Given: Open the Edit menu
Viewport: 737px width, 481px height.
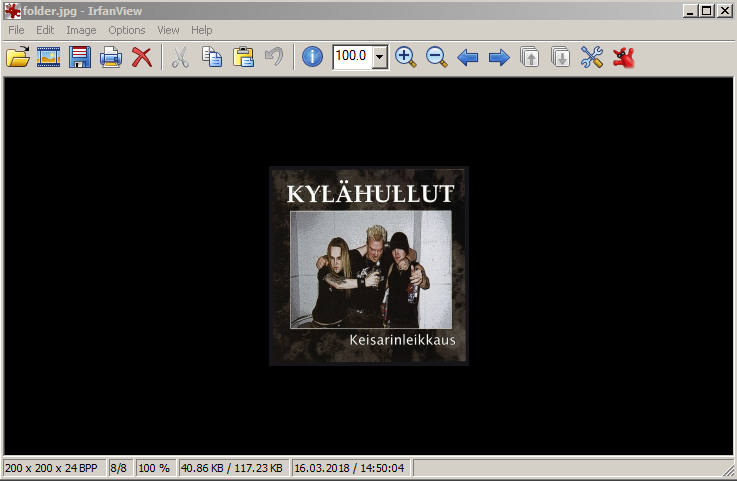Looking at the screenshot, I should tap(45, 30).
